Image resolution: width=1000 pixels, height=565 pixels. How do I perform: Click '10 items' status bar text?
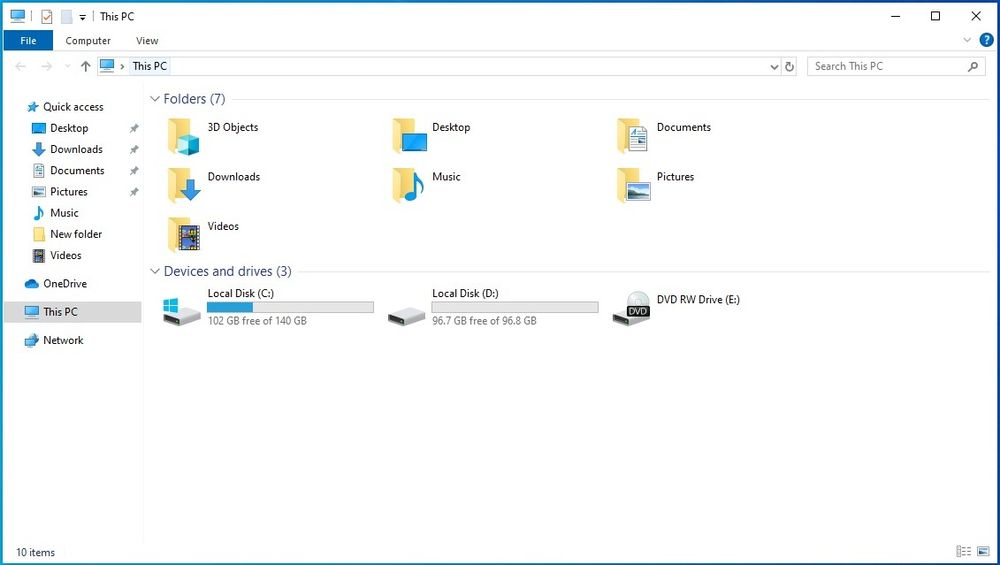[36, 552]
